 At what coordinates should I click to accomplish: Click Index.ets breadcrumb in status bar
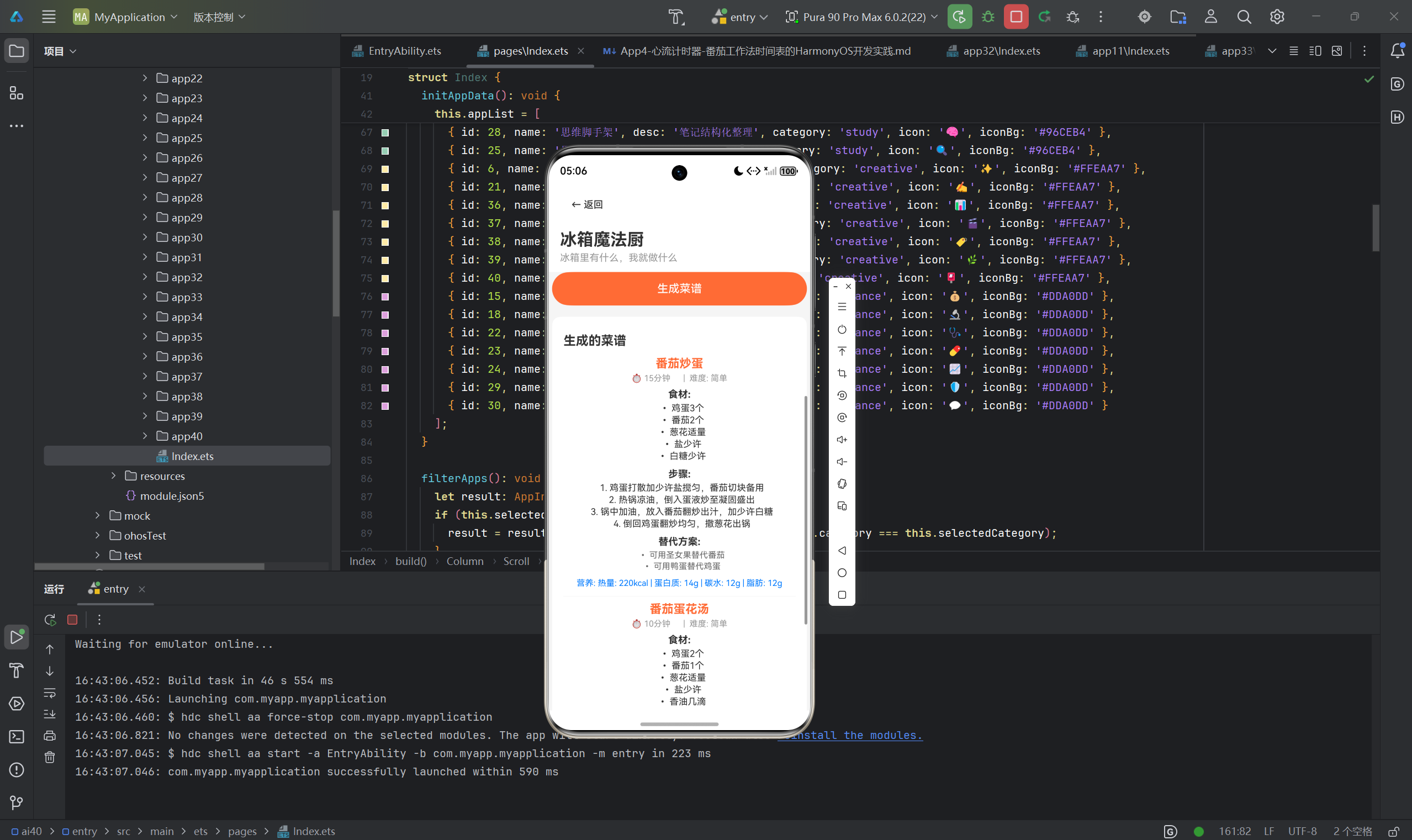(x=306, y=832)
